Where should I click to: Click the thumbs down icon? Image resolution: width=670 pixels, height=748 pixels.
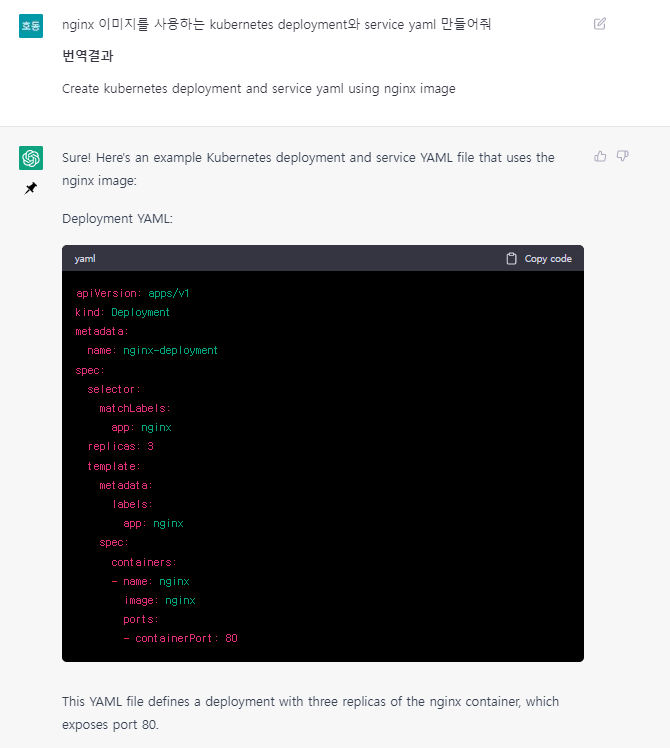(x=623, y=156)
